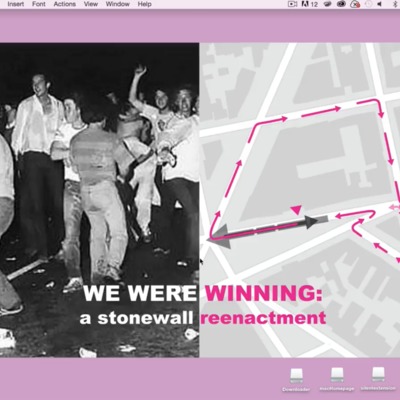Viewport: 400px width, 400px height.
Task: Click the pink "WINNING:" title text
Action: click(263, 294)
